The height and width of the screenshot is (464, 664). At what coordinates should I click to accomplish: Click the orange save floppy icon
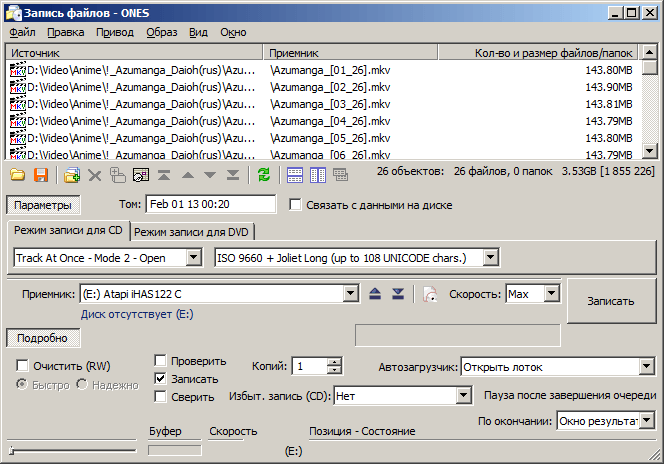[41, 175]
